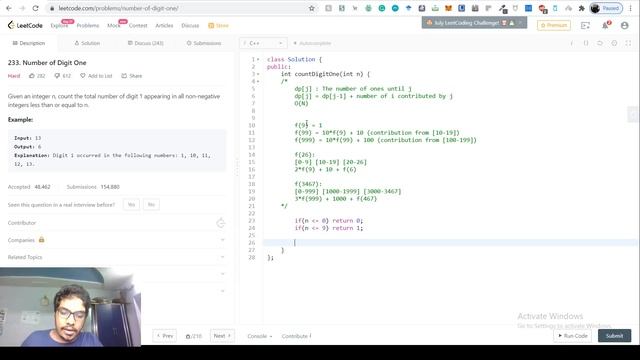Click the webcam video overlay
Image resolution: width=640 pixels, height=360 pixels.
click(x=70, y=307)
